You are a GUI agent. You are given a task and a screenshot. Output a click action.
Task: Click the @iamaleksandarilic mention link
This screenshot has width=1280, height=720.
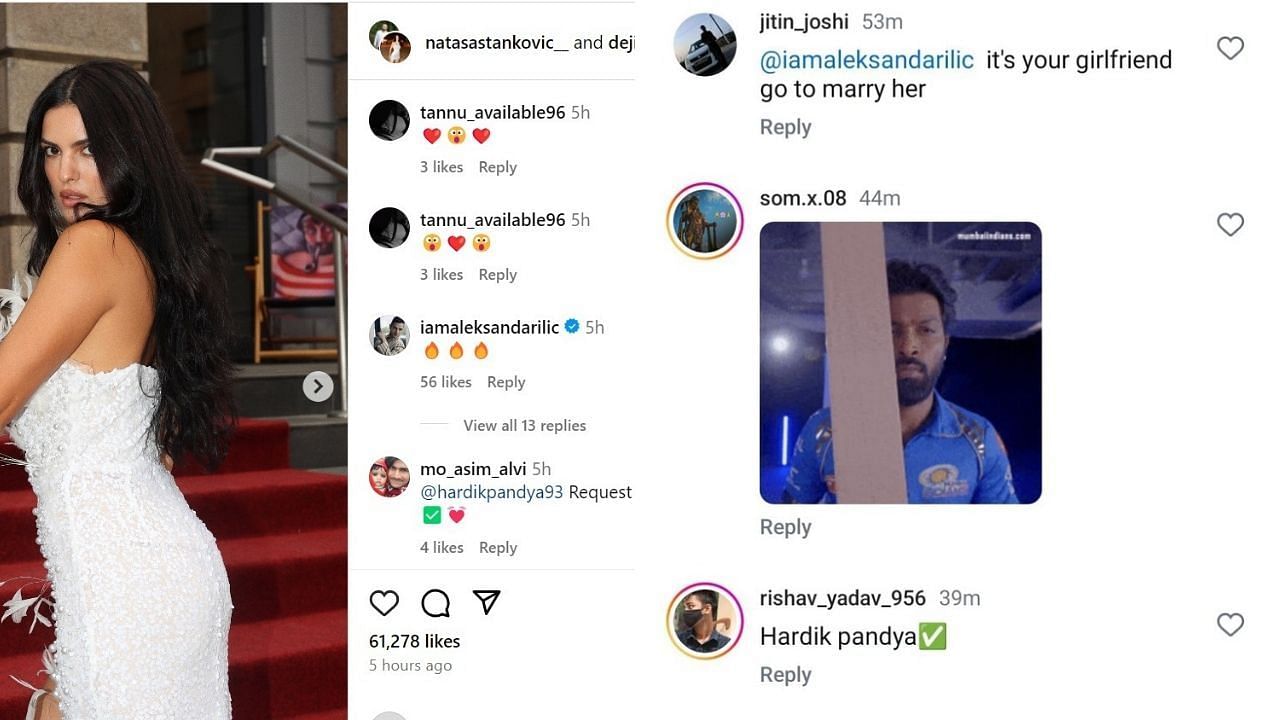(x=866, y=60)
